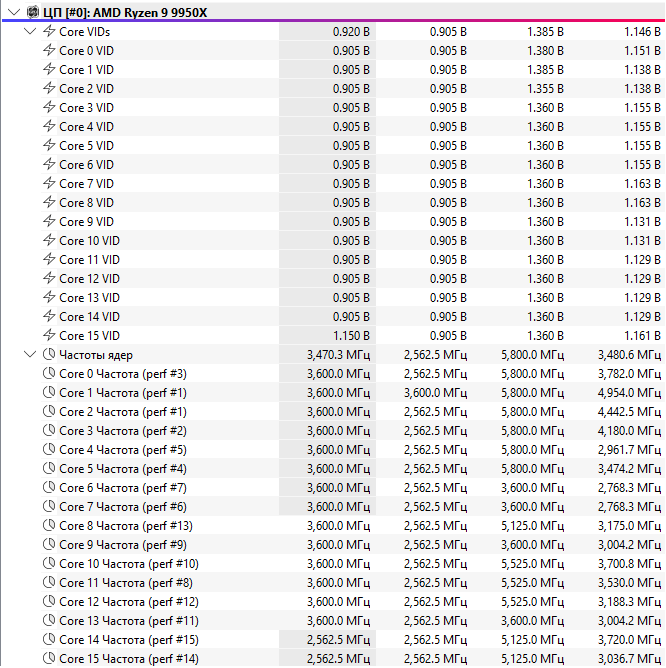
Task: Click the 4,954.0 МГц average of Core 1 Частота
Action: click(x=629, y=393)
